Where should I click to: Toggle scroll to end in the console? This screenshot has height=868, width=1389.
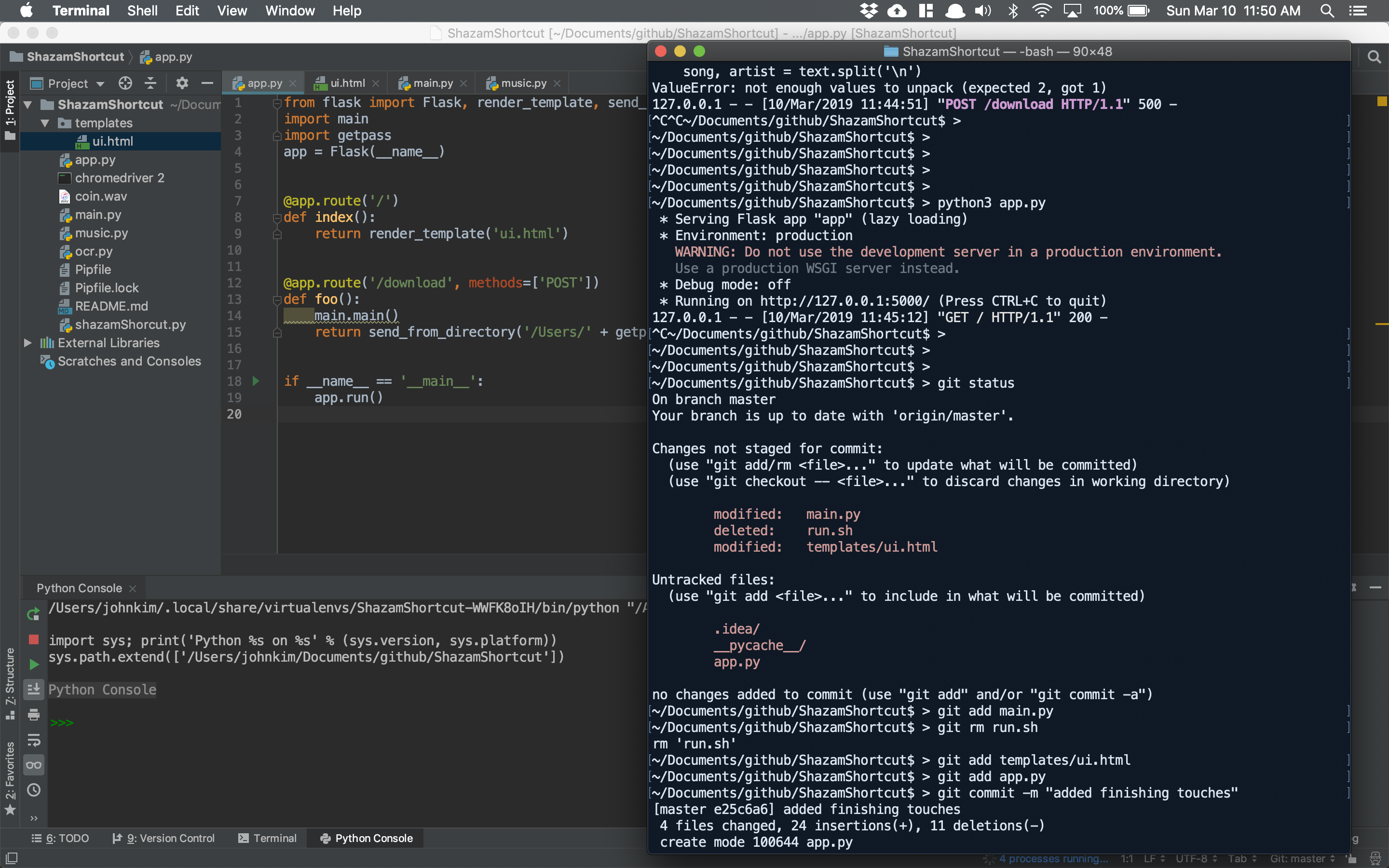pyautogui.click(x=33, y=690)
